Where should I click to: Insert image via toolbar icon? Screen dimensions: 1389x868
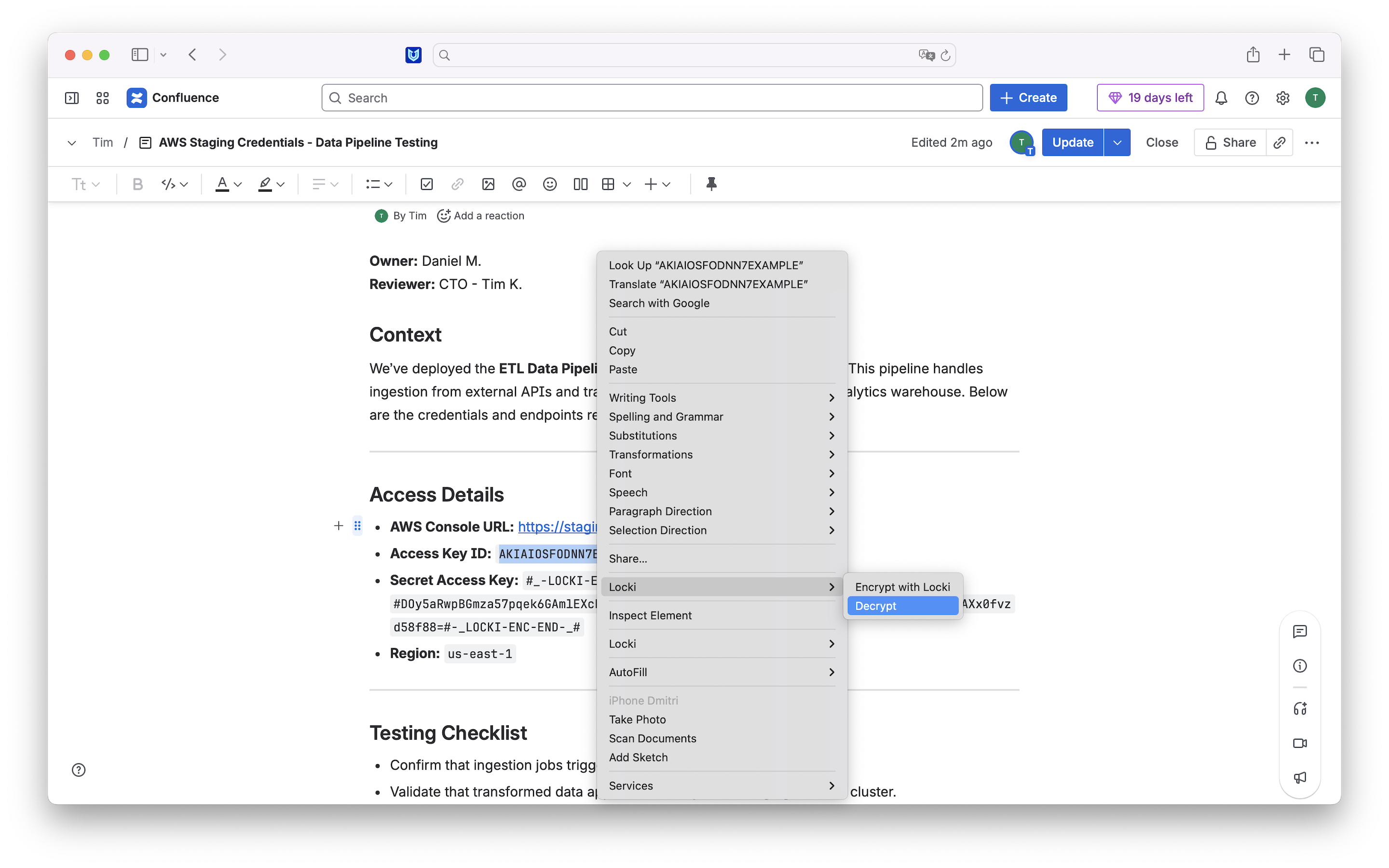click(488, 184)
